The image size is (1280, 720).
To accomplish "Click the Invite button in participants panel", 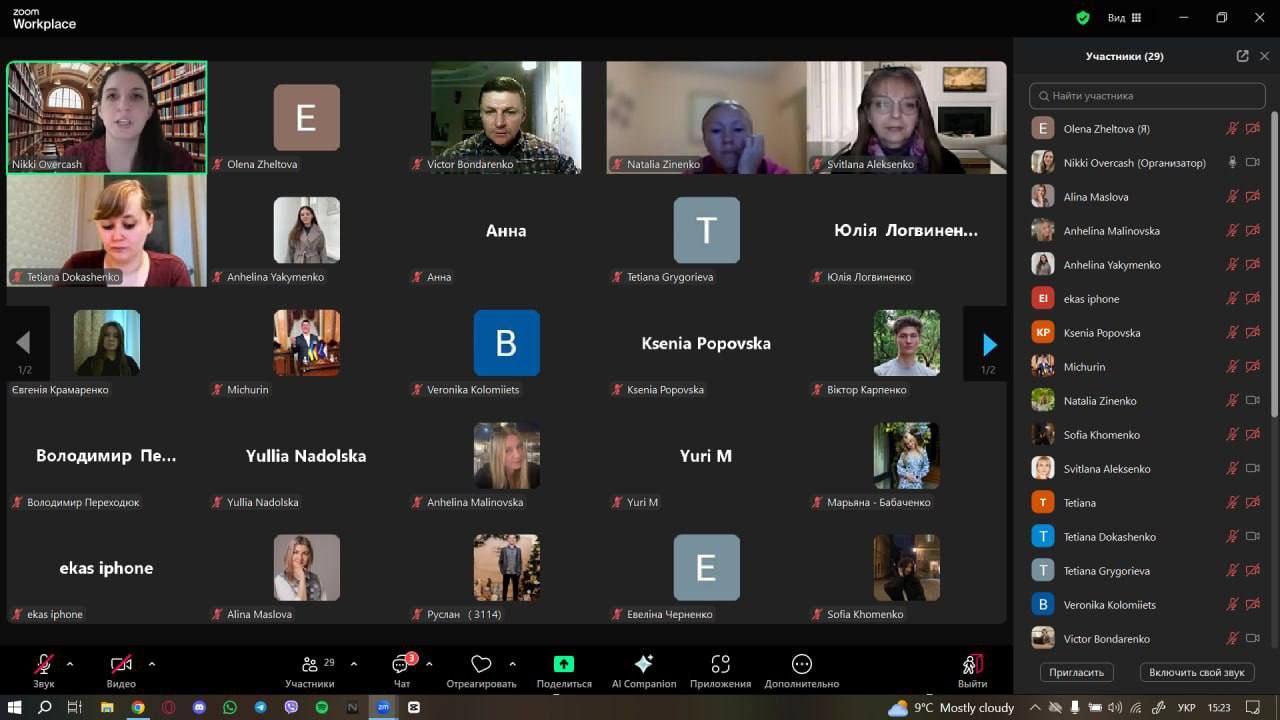I will tap(1077, 673).
